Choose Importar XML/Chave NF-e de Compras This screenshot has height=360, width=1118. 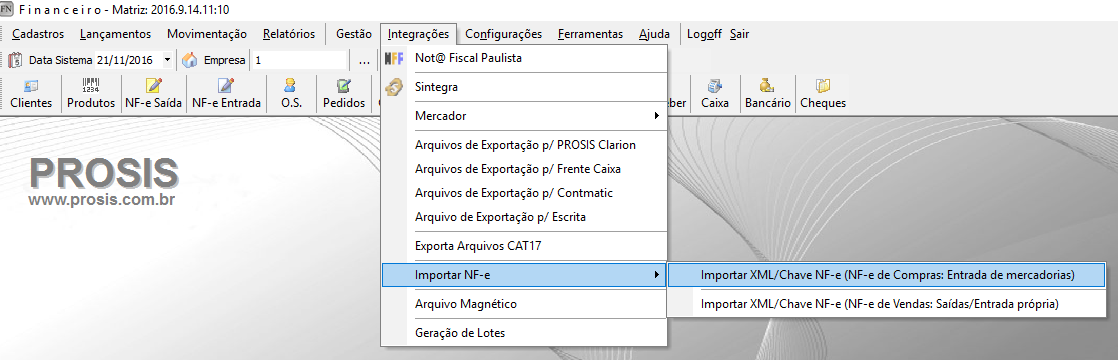[887, 274]
